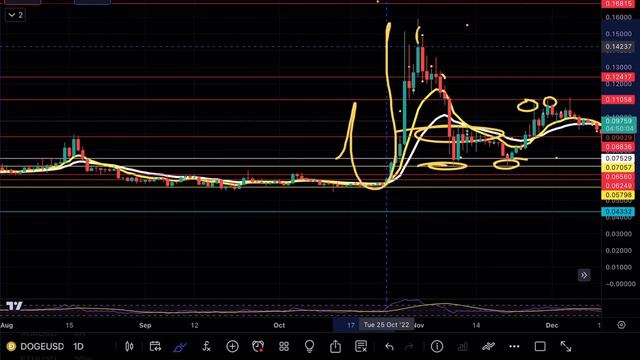Select the drawing brush tool
Screen dimensions: 640x360
coord(180,347)
